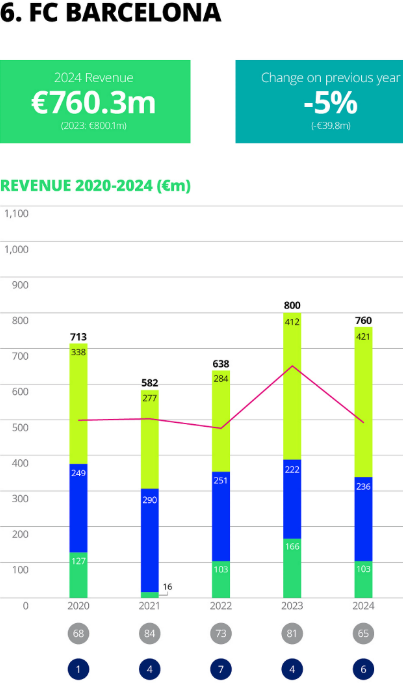Click the 6. FC BARCELONA heading

tap(111, 12)
